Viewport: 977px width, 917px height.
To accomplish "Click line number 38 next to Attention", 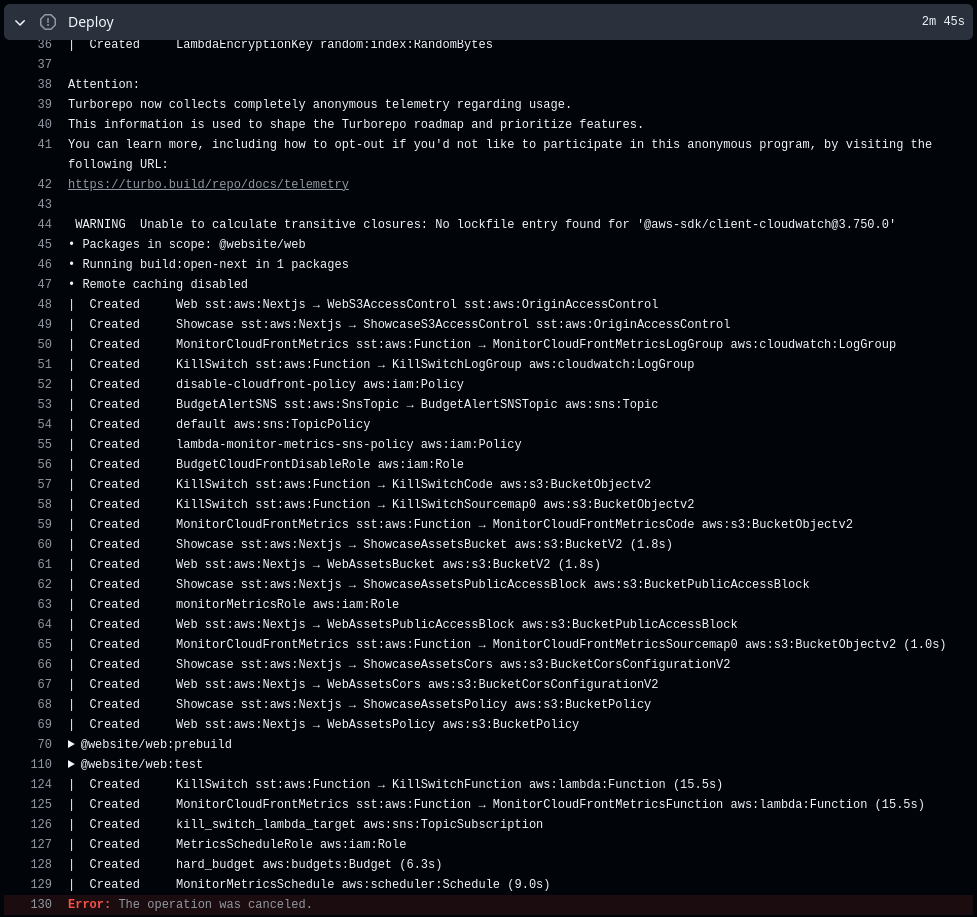I will tap(44, 84).
